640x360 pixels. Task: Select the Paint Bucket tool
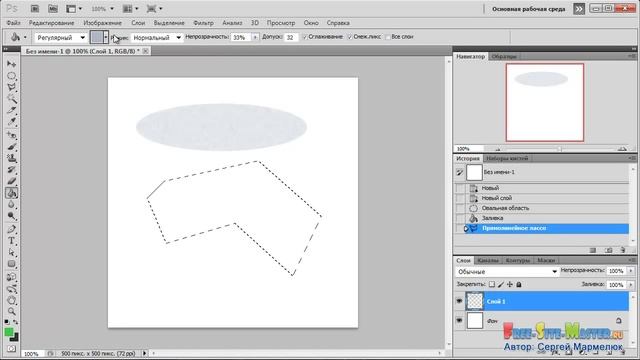(x=11, y=193)
